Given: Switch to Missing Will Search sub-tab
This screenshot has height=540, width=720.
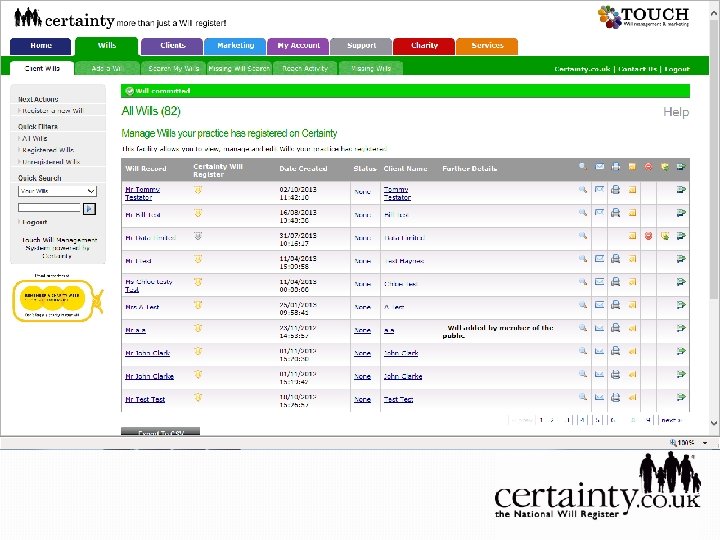Looking at the screenshot, I should [x=239, y=68].
